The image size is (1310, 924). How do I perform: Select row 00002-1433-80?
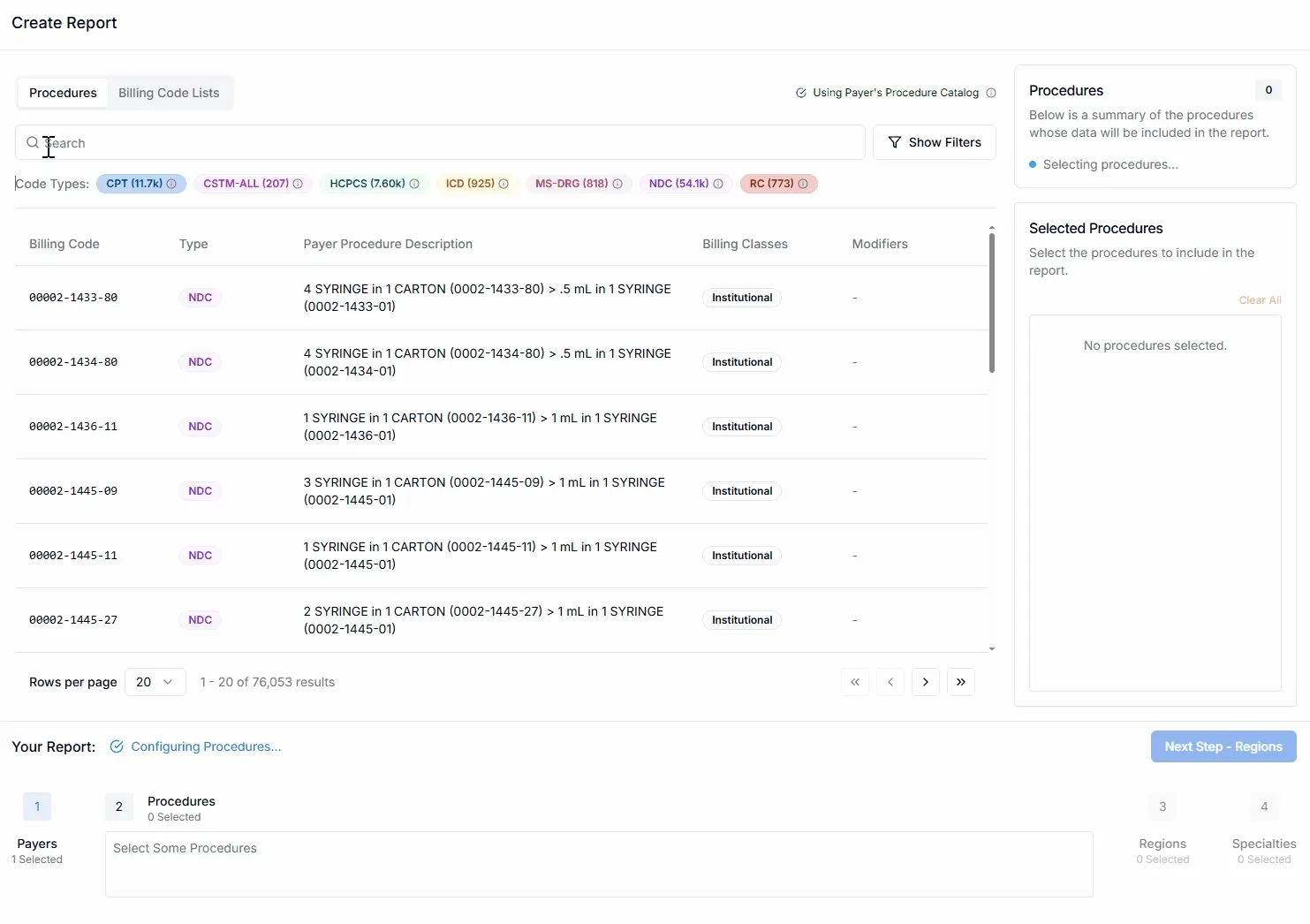pyautogui.click(x=501, y=298)
